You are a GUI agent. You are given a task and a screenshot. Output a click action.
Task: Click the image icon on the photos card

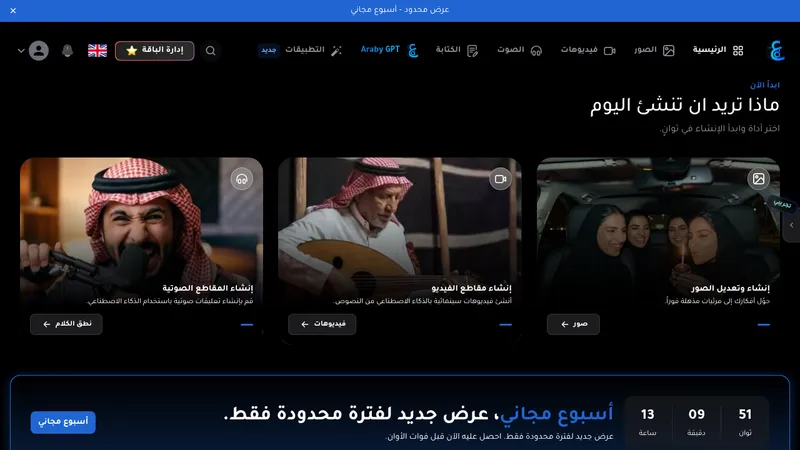click(x=759, y=179)
